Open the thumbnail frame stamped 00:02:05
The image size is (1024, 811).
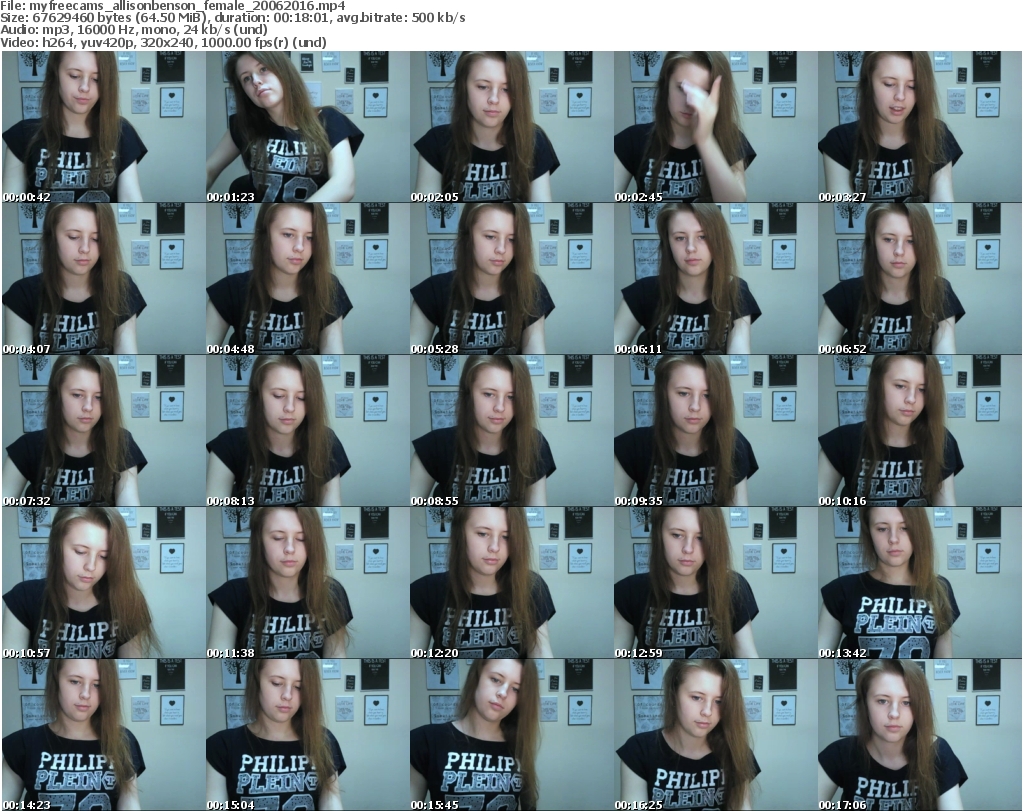[x=511, y=127]
